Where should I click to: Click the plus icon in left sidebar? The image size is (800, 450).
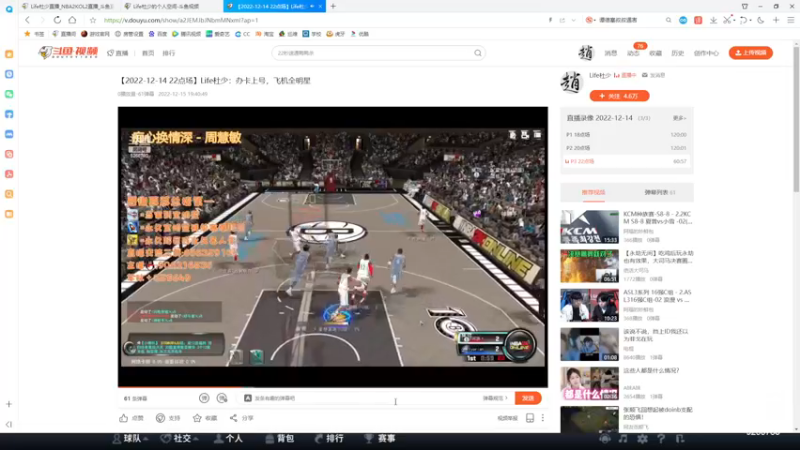(9, 404)
